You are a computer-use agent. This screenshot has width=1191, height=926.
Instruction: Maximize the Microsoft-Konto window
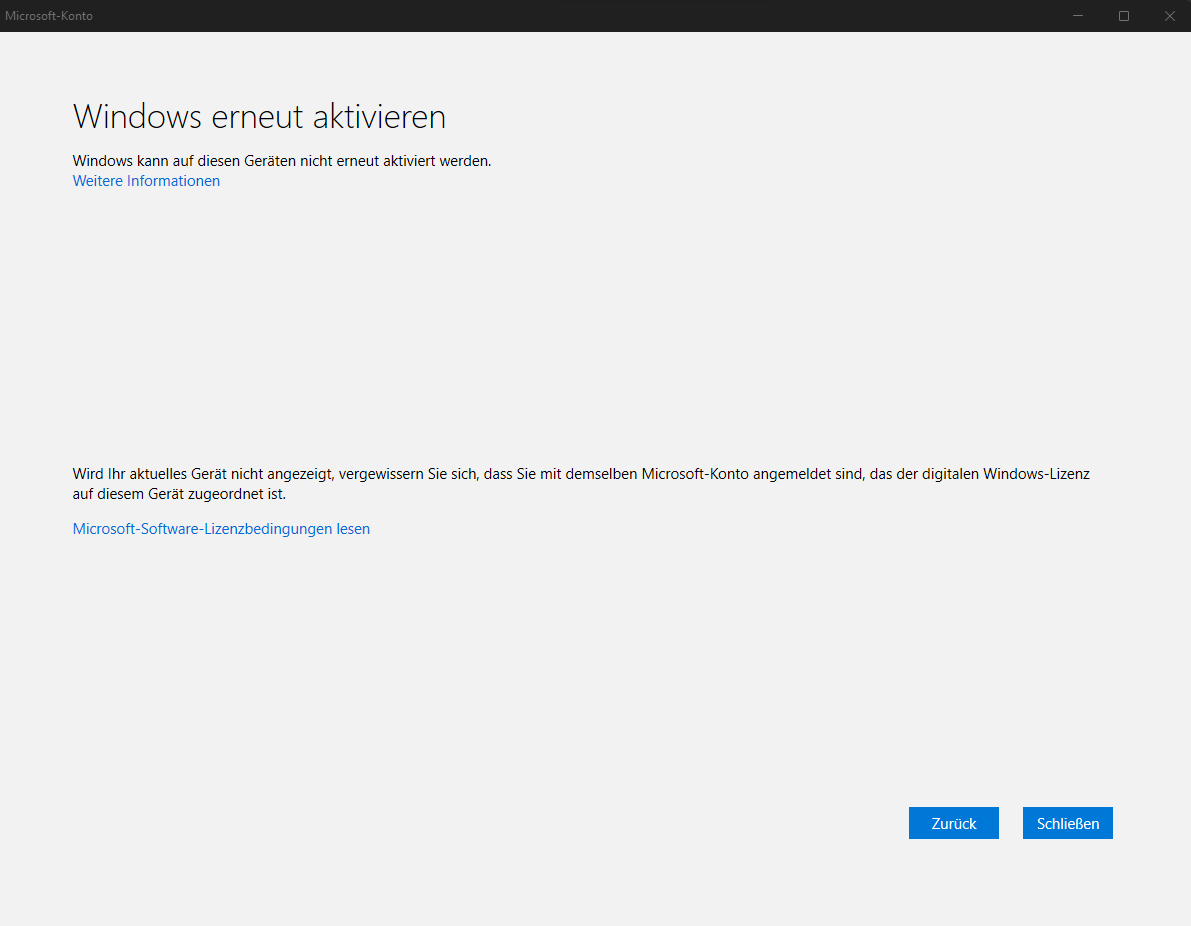click(1123, 16)
